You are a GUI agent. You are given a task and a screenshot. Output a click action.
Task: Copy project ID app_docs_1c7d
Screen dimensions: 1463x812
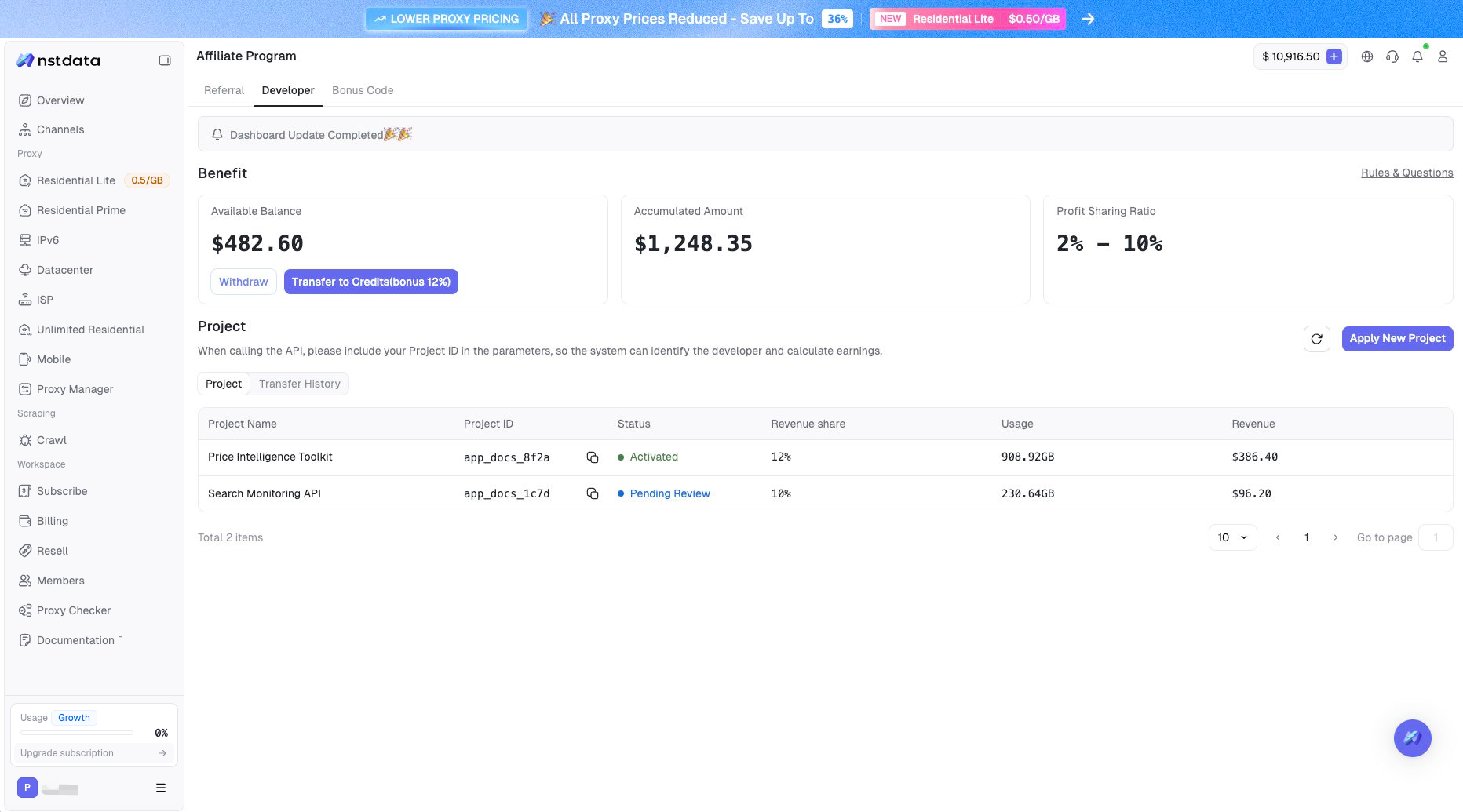click(593, 493)
